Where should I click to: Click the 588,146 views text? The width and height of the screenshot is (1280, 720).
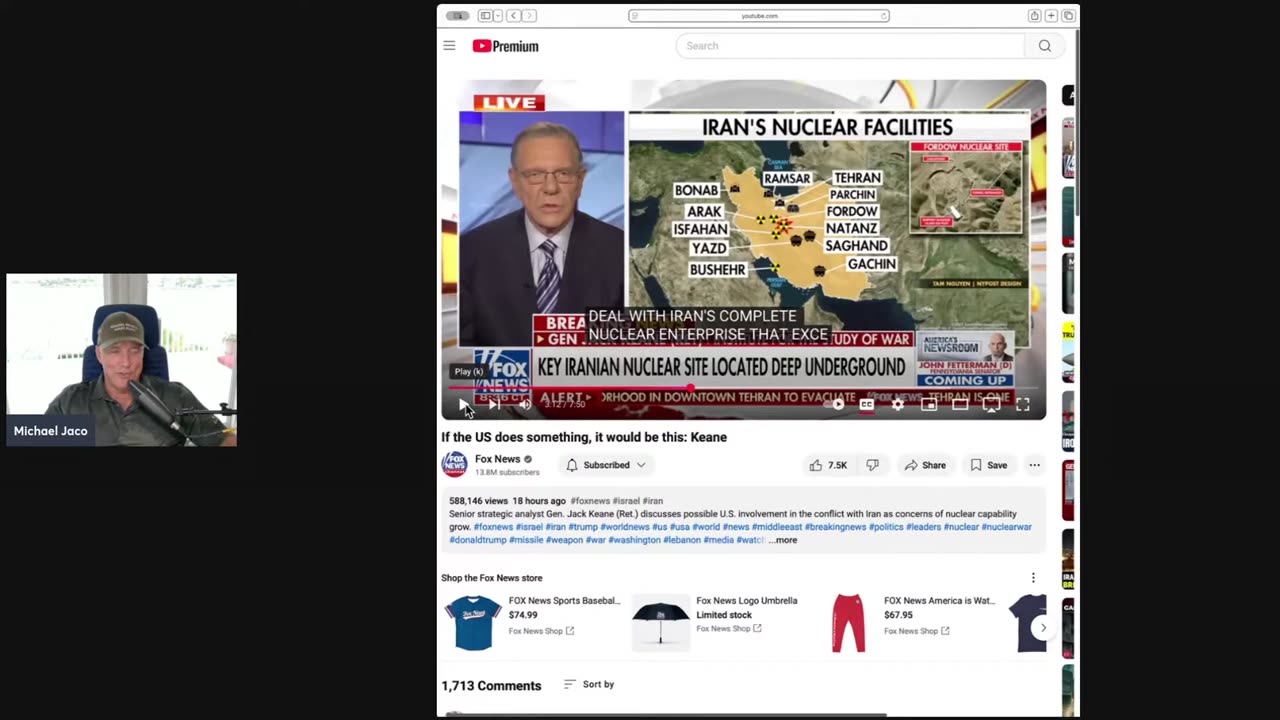pos(477,501)
